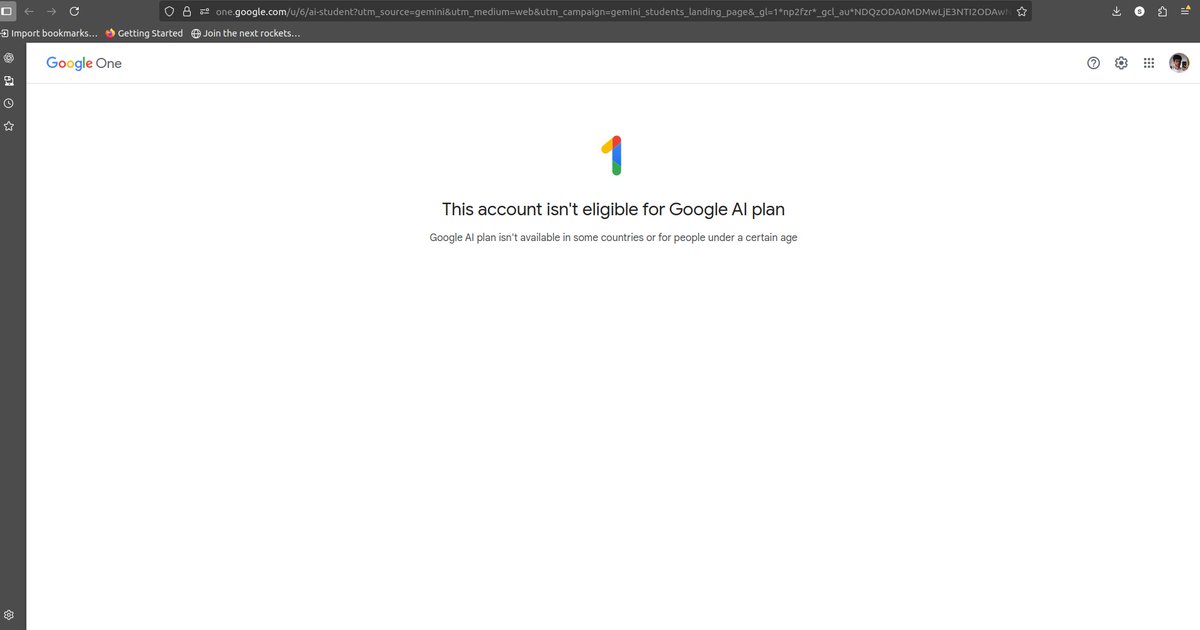1200x630 pixels.
Task: Click the colorful Google One '1' logo
Action: [613, 155]
